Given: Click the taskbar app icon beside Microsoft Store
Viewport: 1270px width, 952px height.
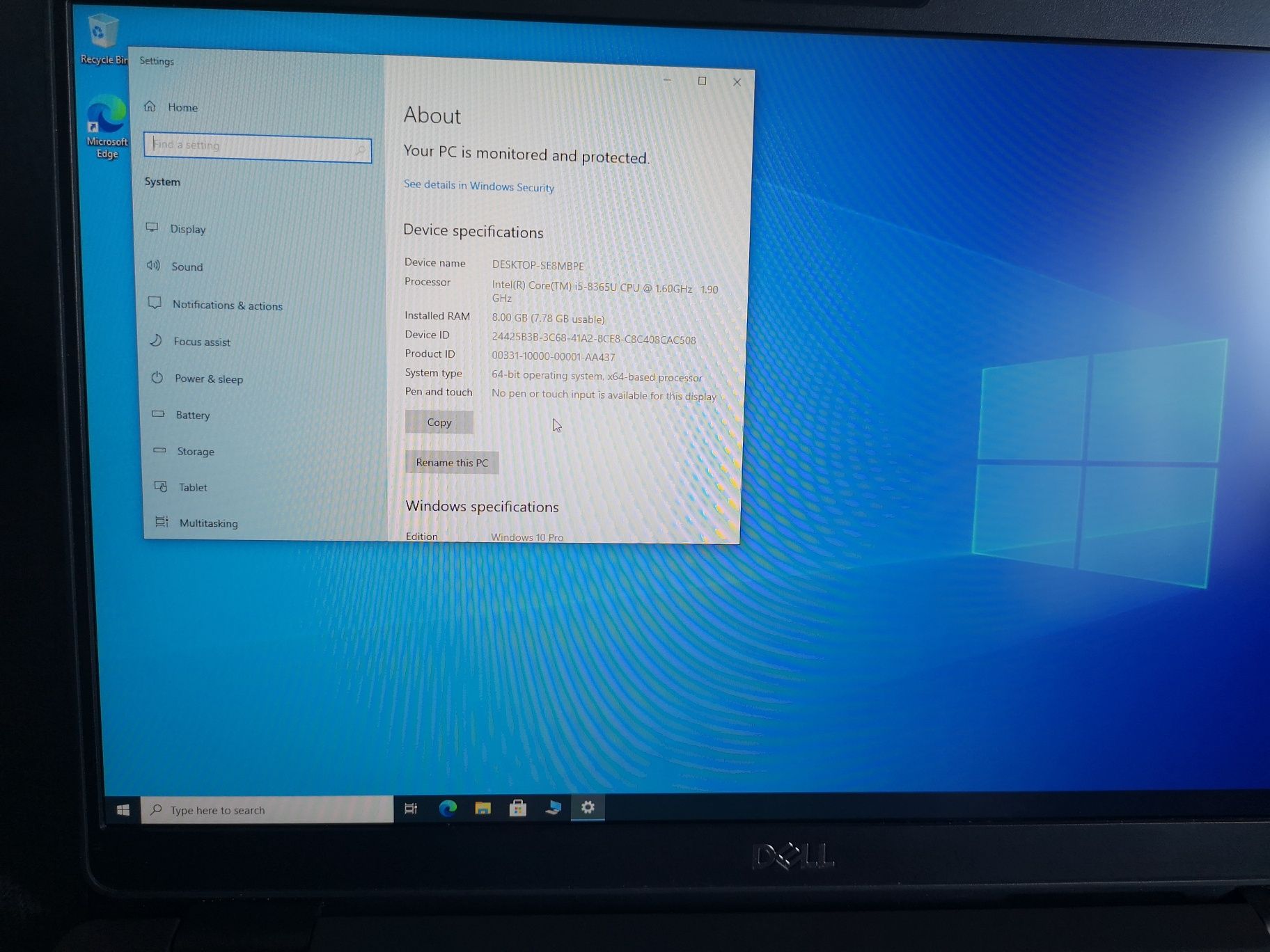Looking at the screenshot, I should (553, 807).
